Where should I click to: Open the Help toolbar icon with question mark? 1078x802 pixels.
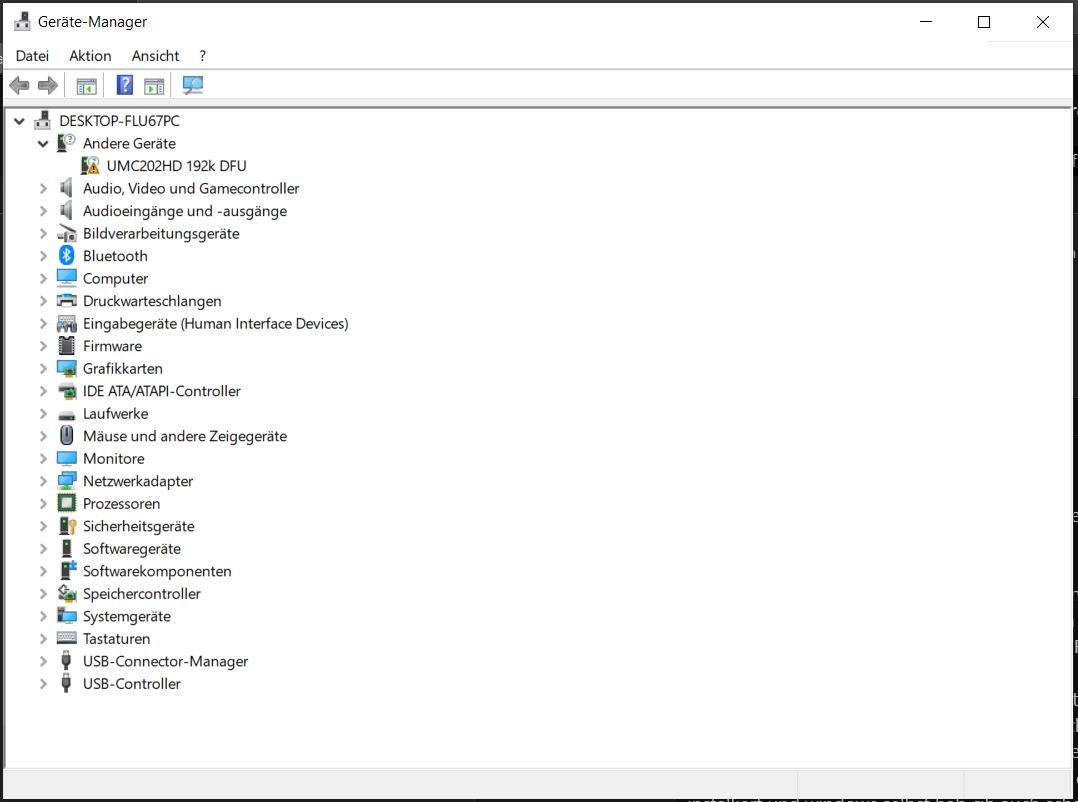tap(124, 85)
